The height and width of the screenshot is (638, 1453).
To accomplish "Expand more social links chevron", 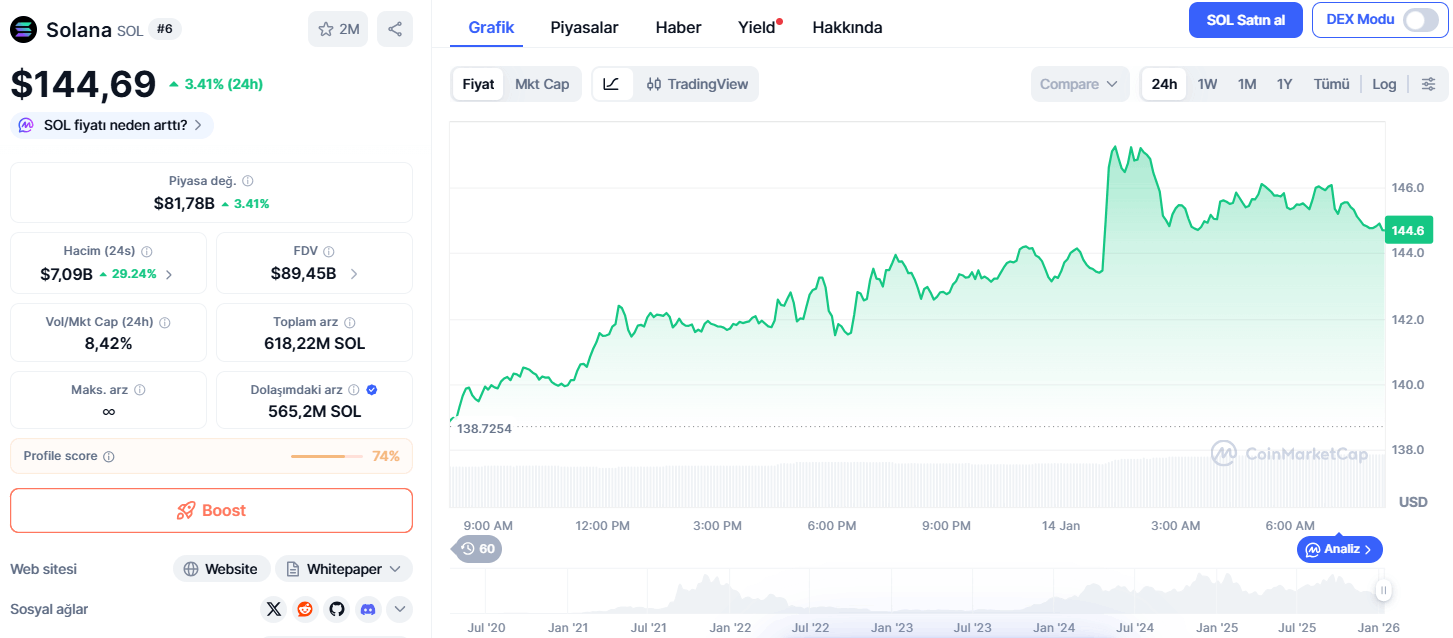I will [399, 608].
